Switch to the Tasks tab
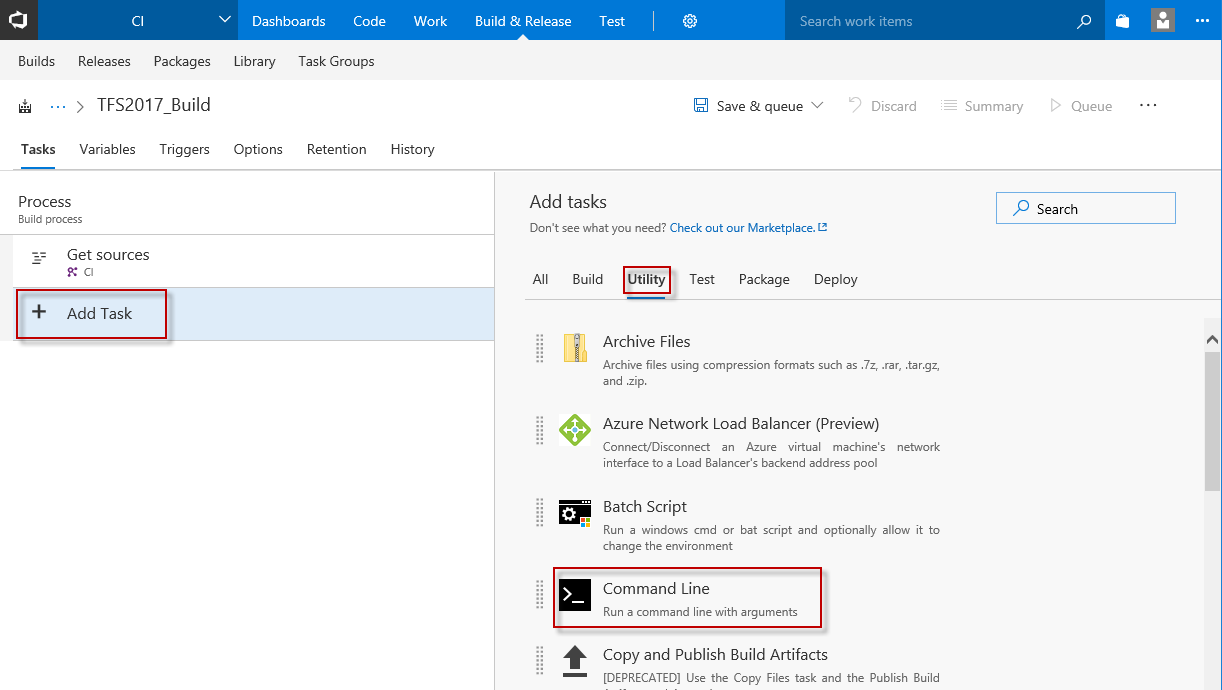The image size is (1222, 690). click(38, 149)
